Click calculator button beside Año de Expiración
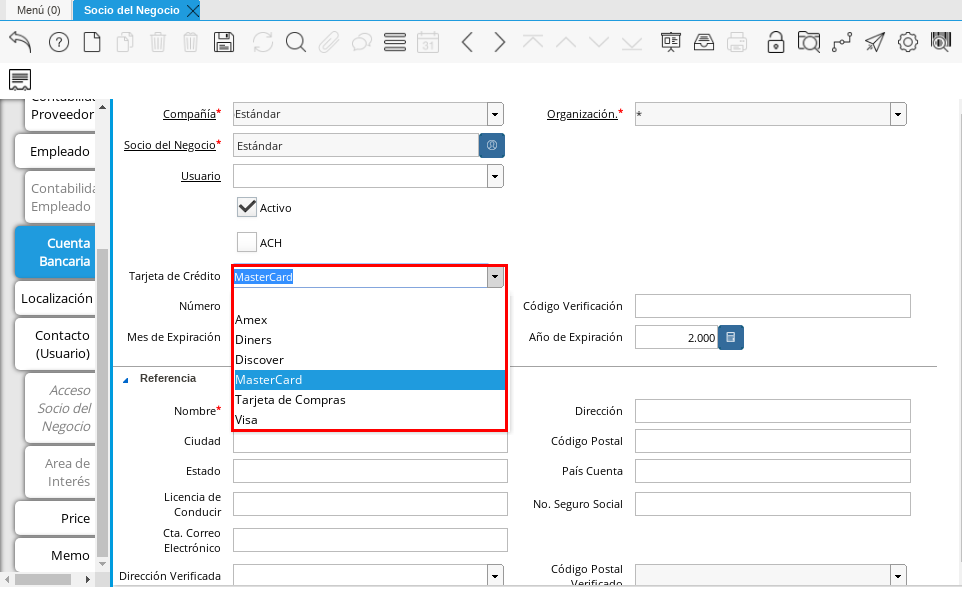The height and width of the screenshot is (591, 962). 731,338
